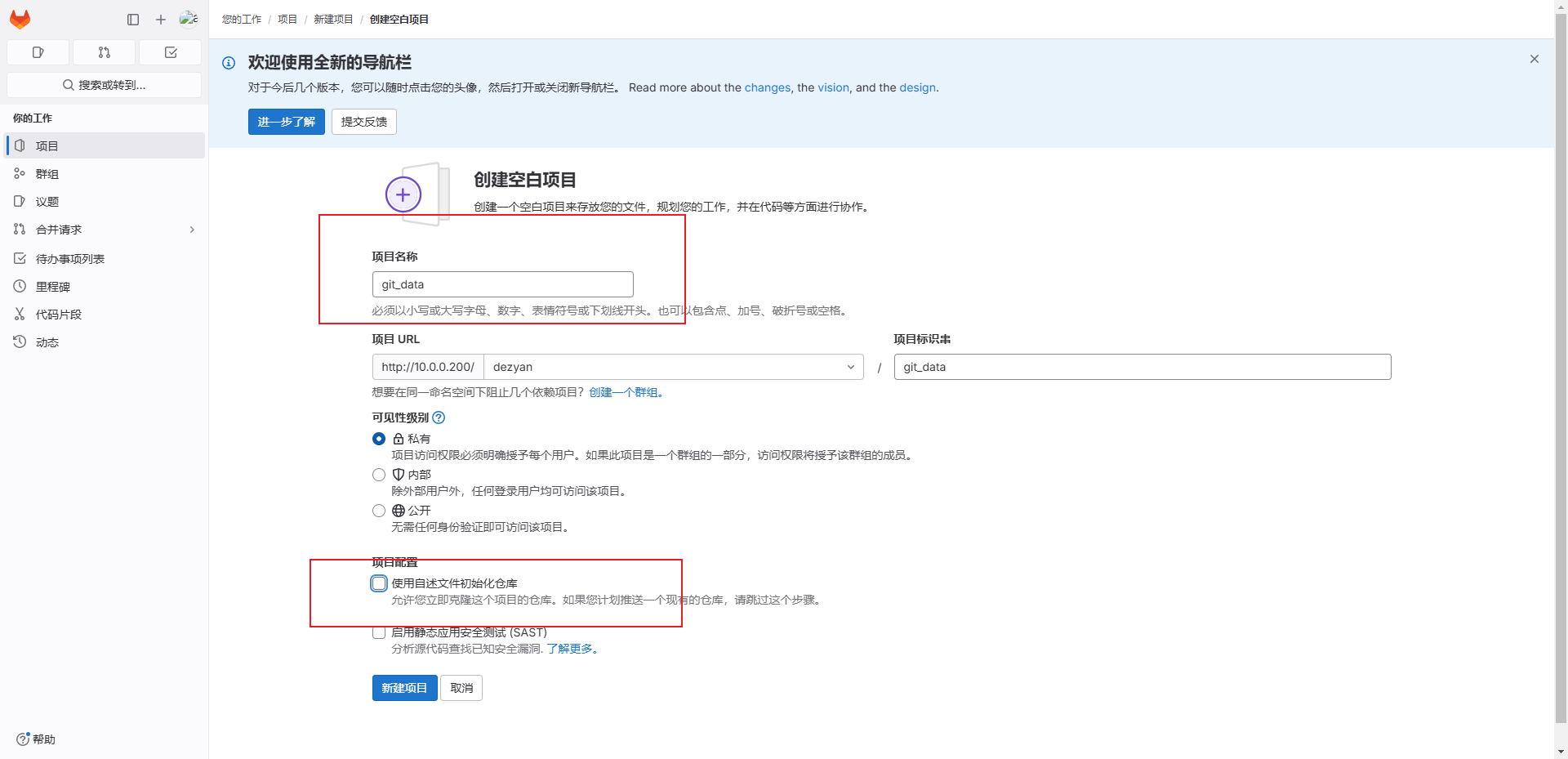This screenshot has height=759, width=1568.
Task: Open the changes link in banner
Action: 767,87
